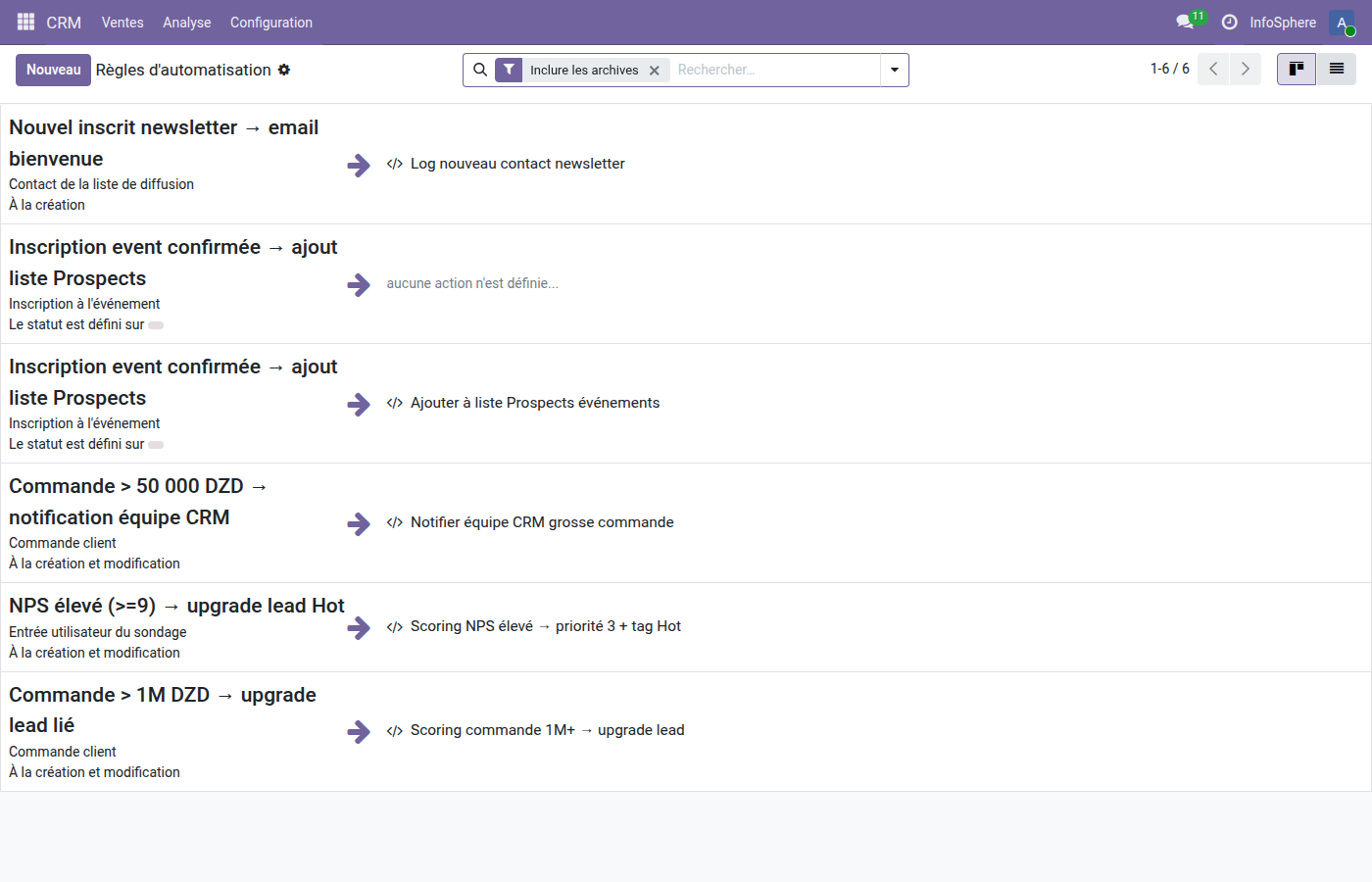1372x882 pixels.
Task: Open the Analyse menu
Action: (x=186, y=23)
